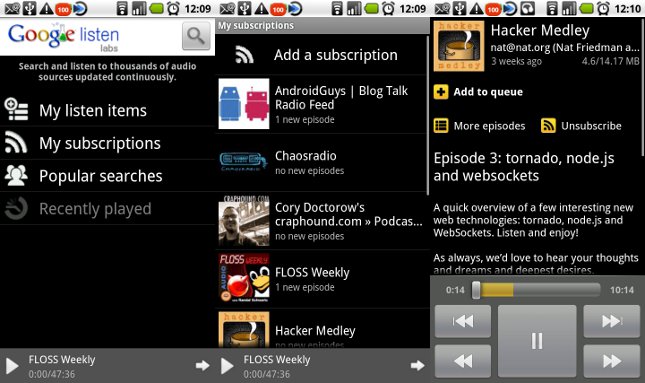This screenshot has width=645, height=383.
Task: Tap the alarm clock icon next to 12:10
Action: point(603,8)
